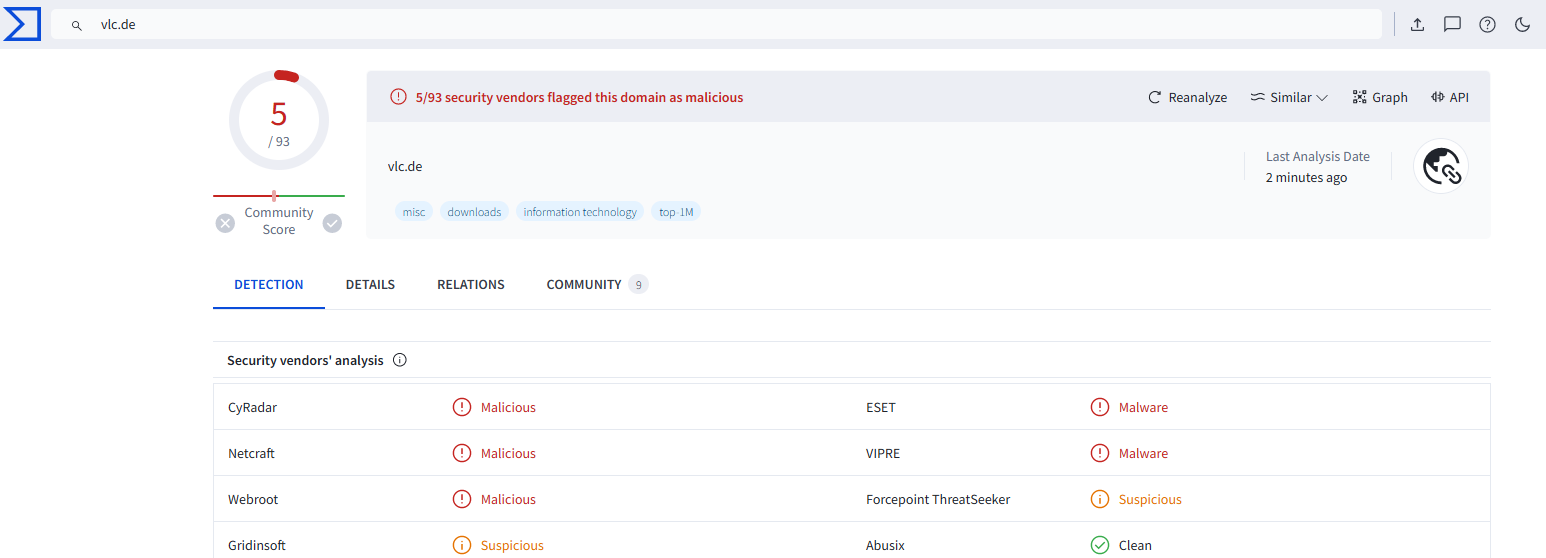Image resolution: width=1546 pixels, height=558 pixels.
Task: Open the API link
Action: 1450,97
